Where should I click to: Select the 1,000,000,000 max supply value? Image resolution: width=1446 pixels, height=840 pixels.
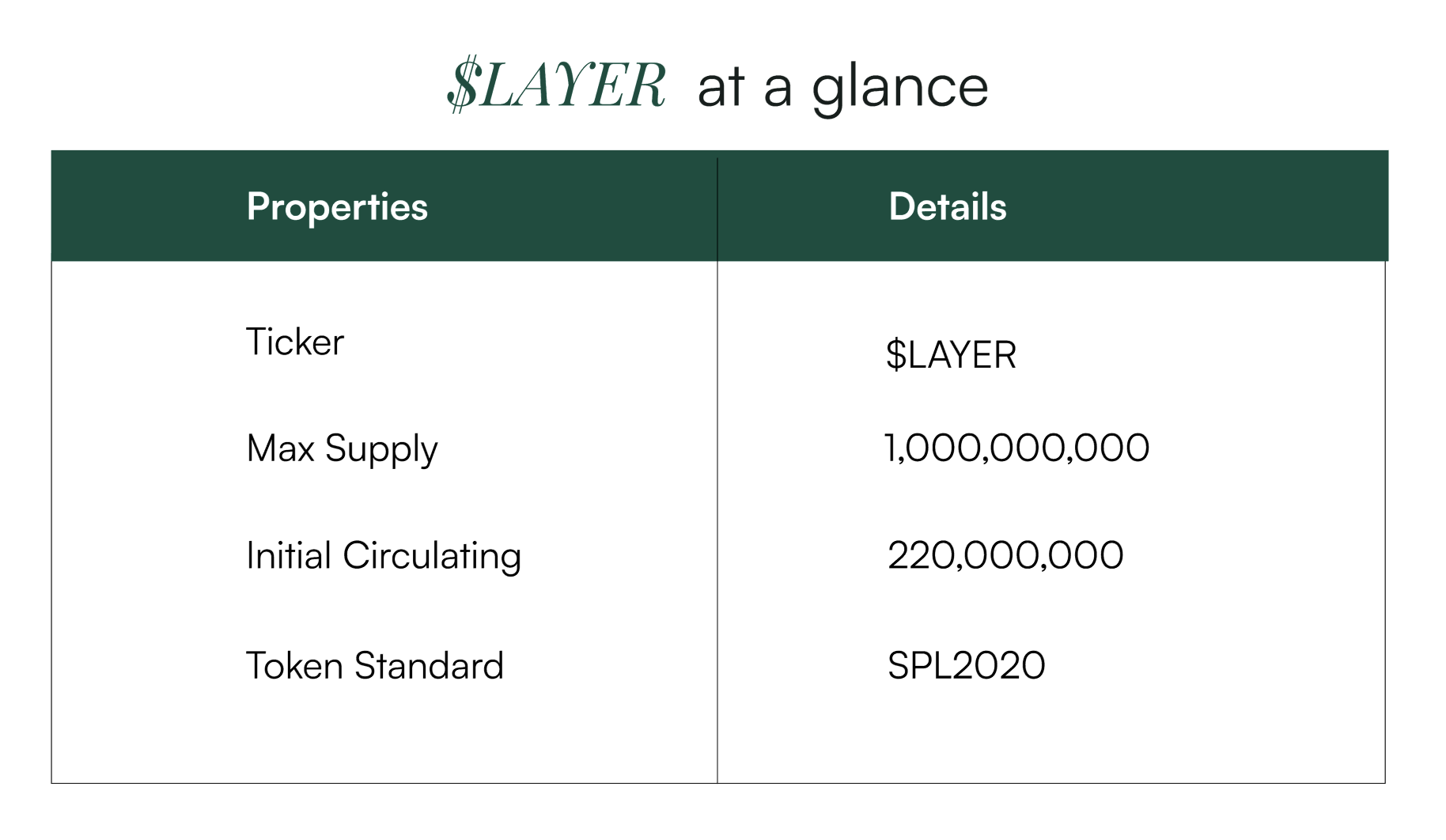(x=1016, y=448)
